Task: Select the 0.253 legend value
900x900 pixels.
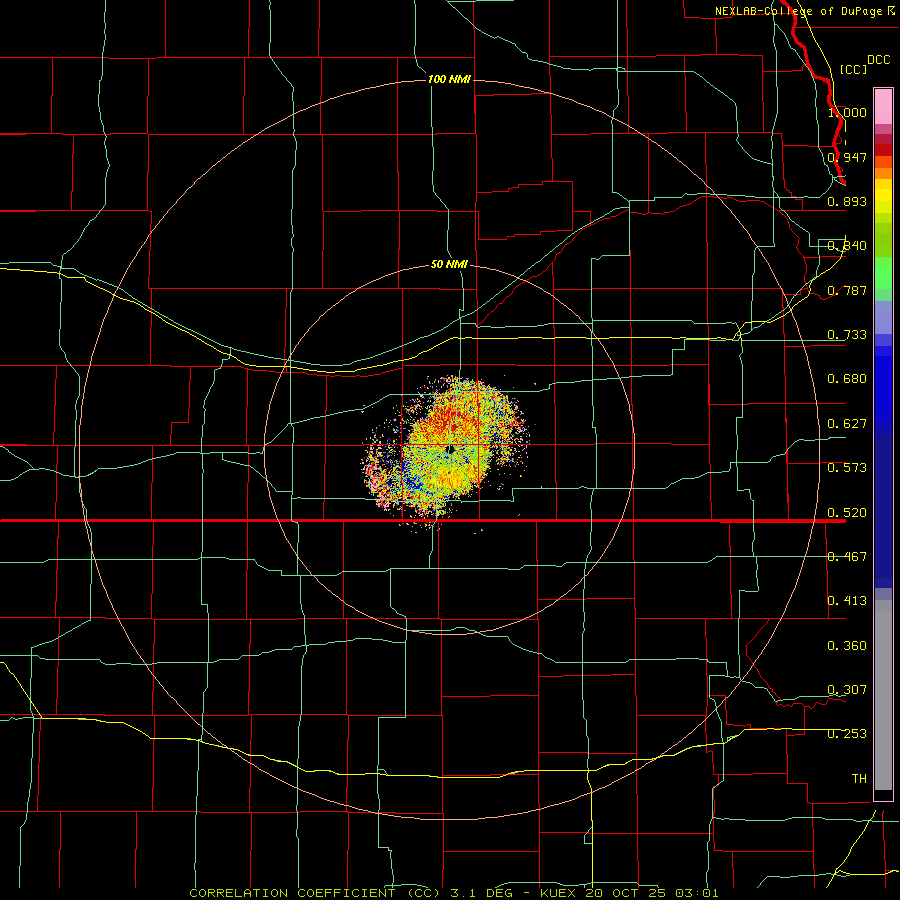Action: [847, 734]
